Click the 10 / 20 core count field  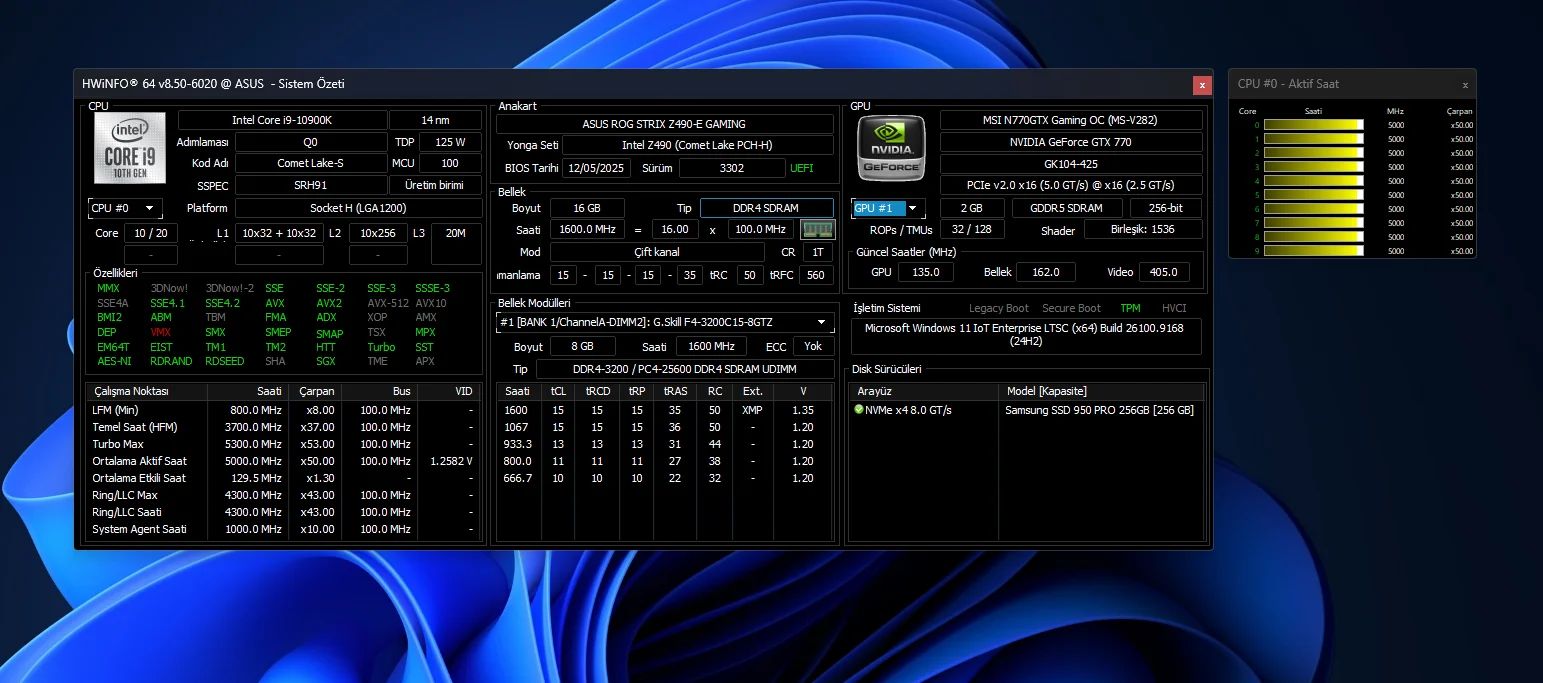coord(150,233)
